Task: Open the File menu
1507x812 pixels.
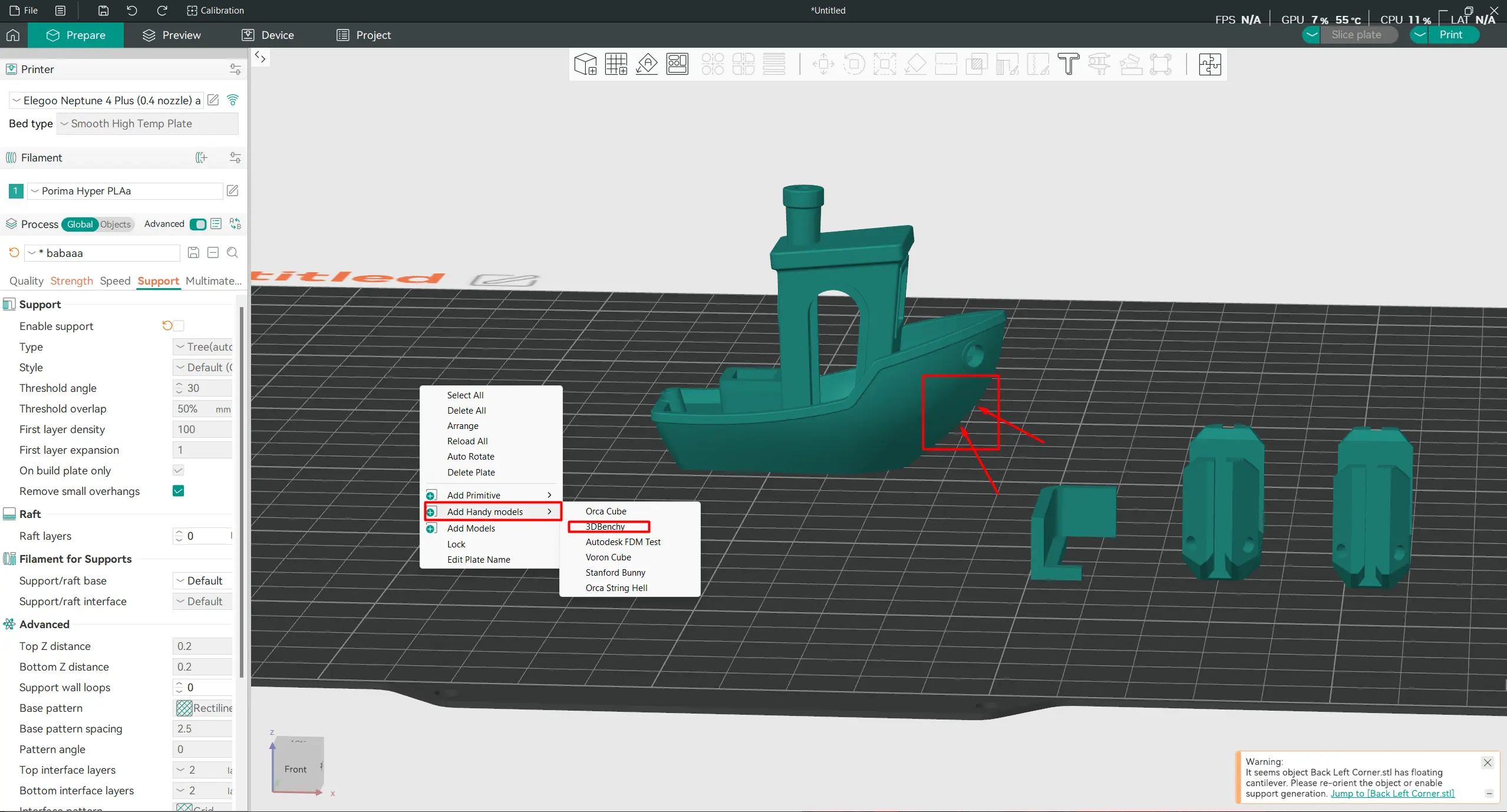Action: [24, 11]
